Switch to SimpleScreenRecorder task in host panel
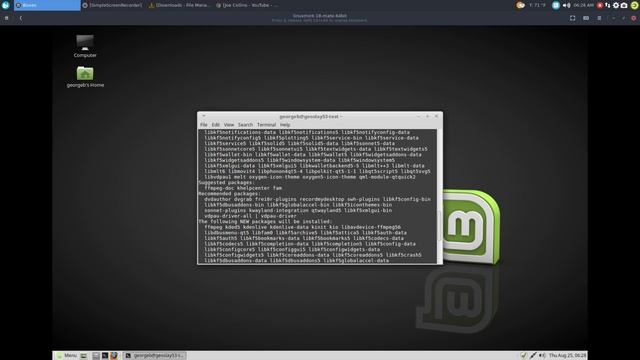This screenshot has height=360, width=640. click(113, 5)
